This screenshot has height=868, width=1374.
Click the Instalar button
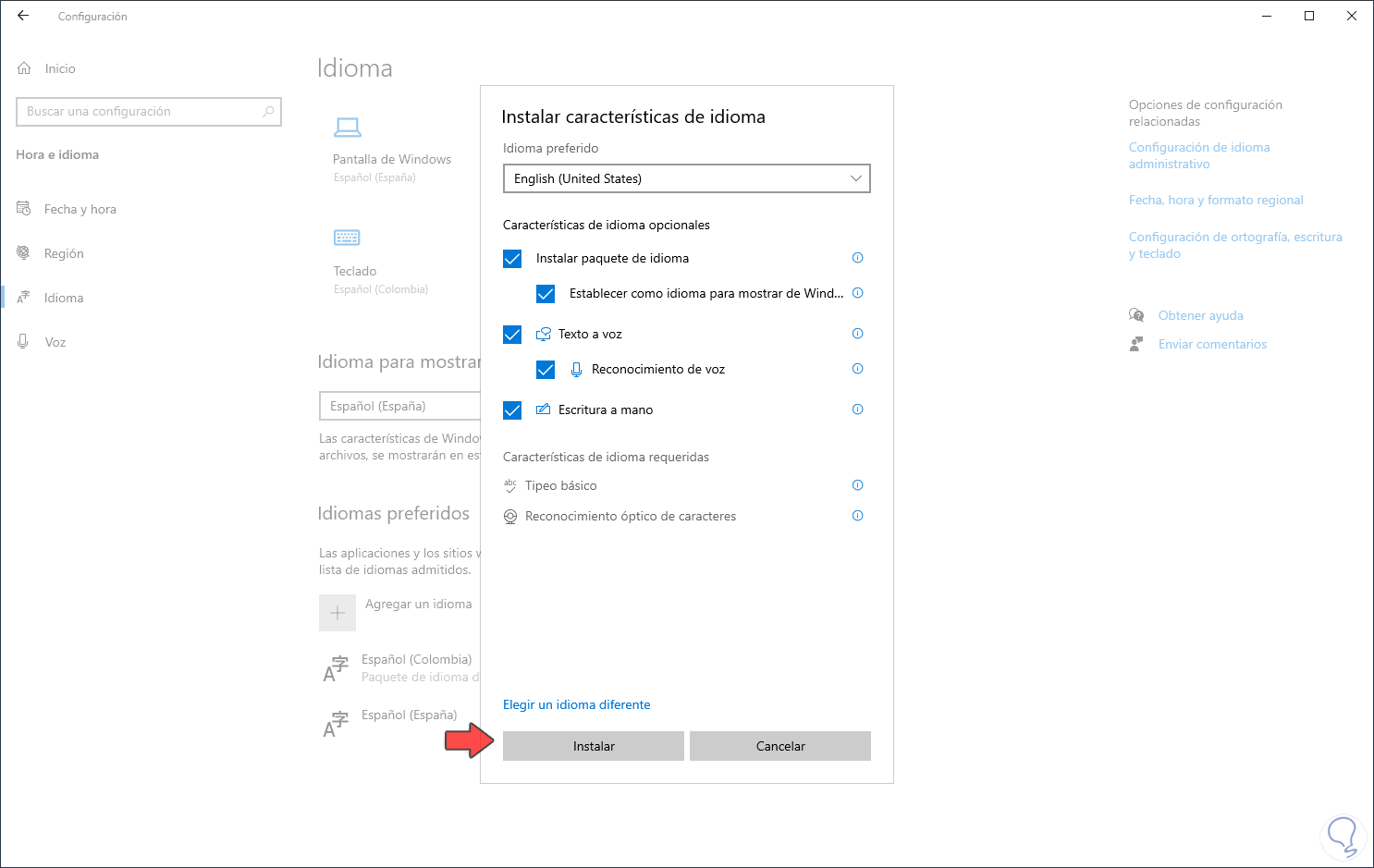[x=594, y=746]
